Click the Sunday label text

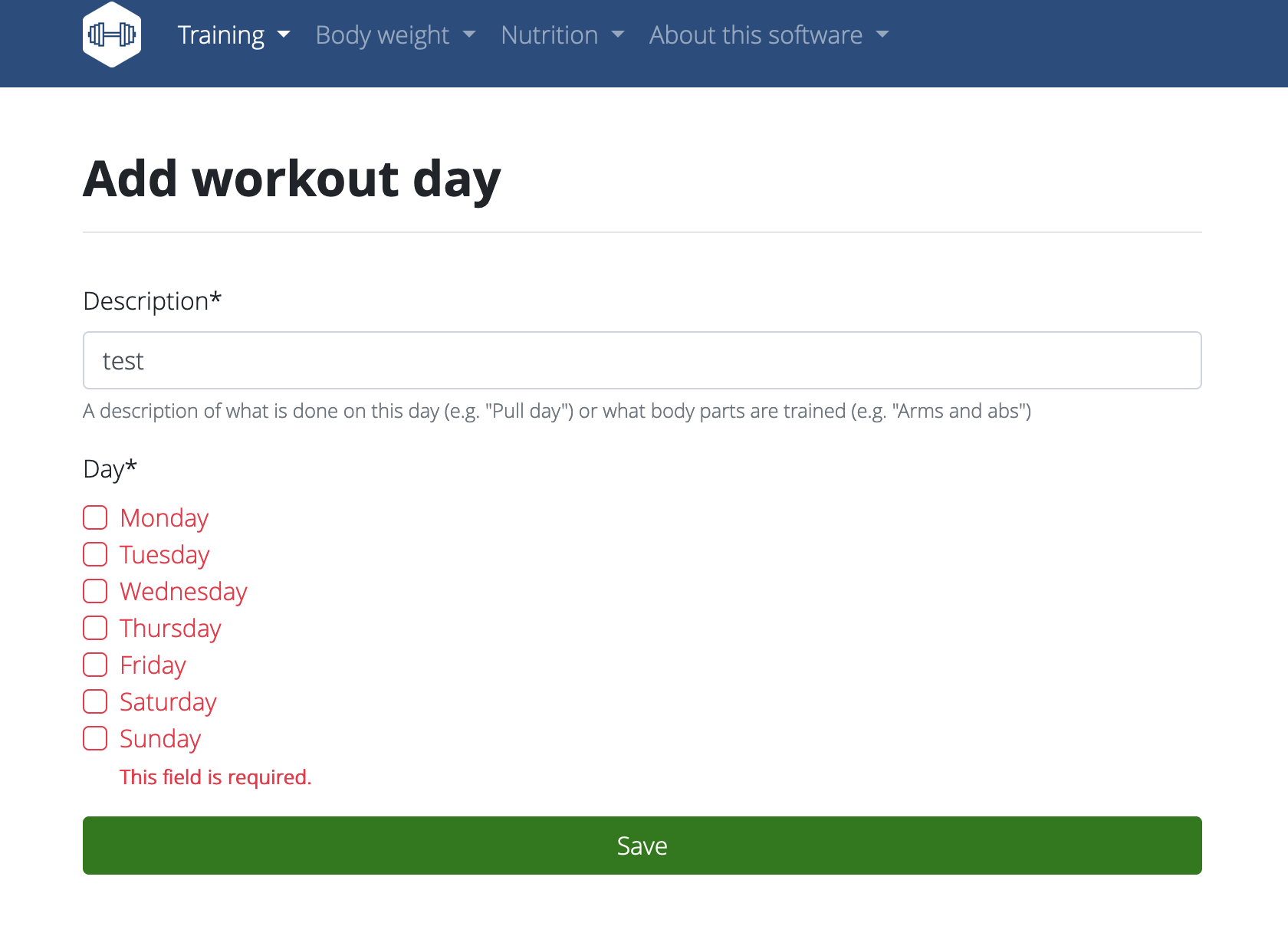(x=159, y=738)
